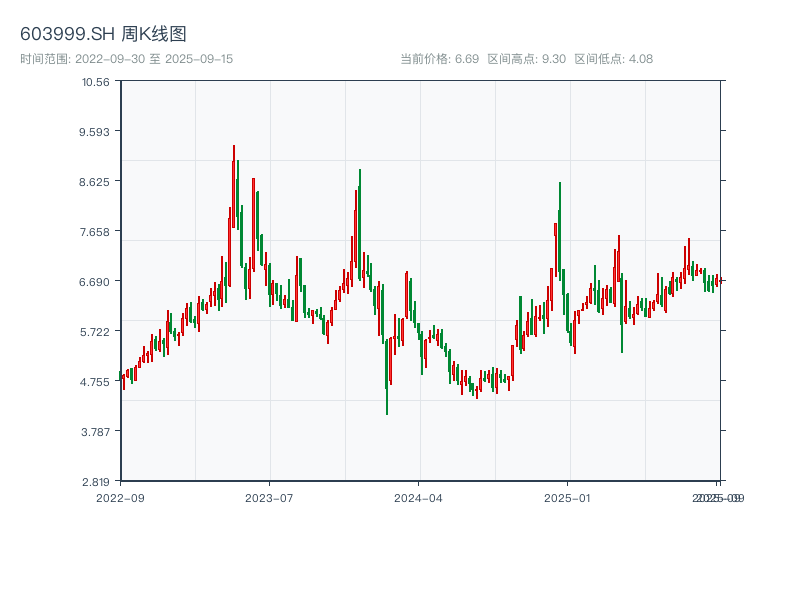This screenshot has width=800, height=600.
Task: Click the current price label 当前价格: 6.69
Action: (x=439, y=59)
